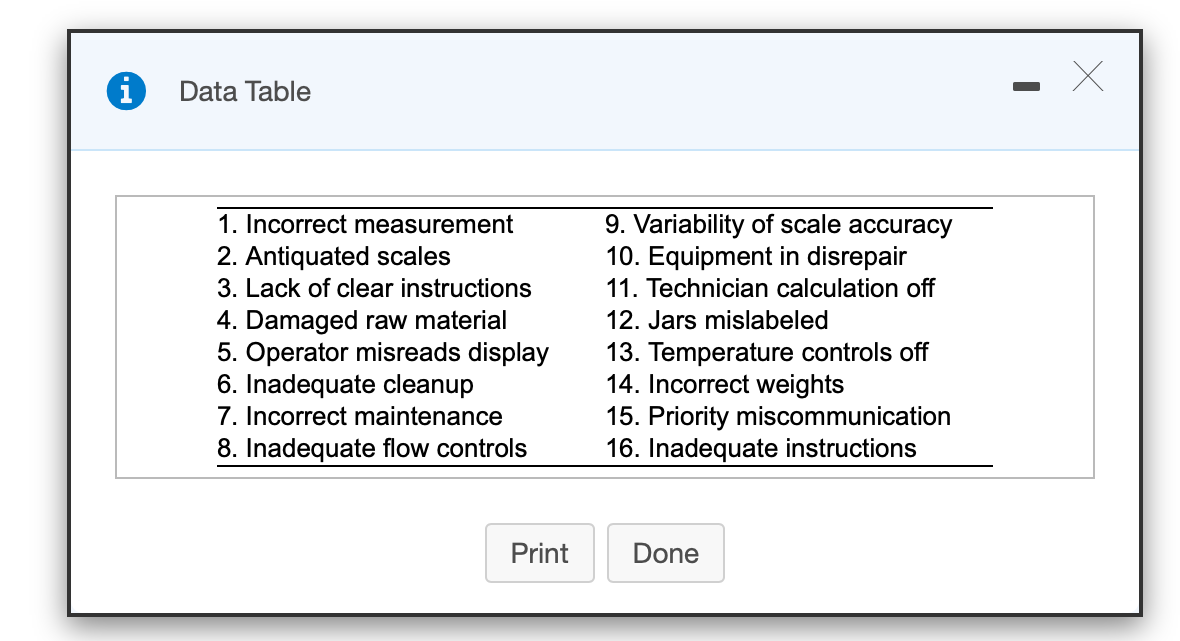
Task: Click 'Variability of scale accuracy'
Action: pos(777,224)
